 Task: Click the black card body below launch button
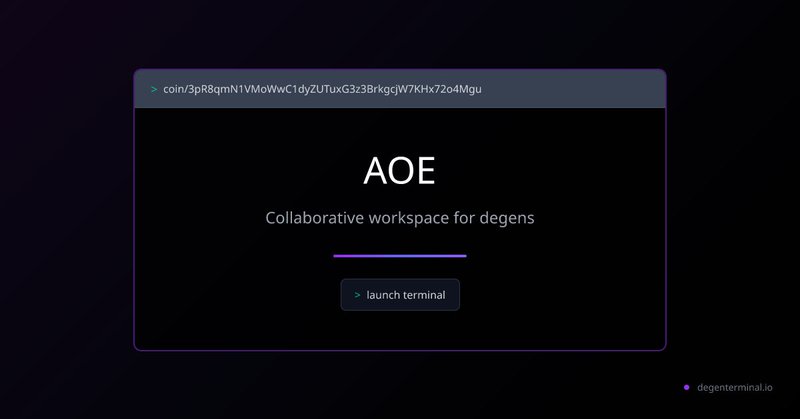pyautogui.click(x=400, y=330)
